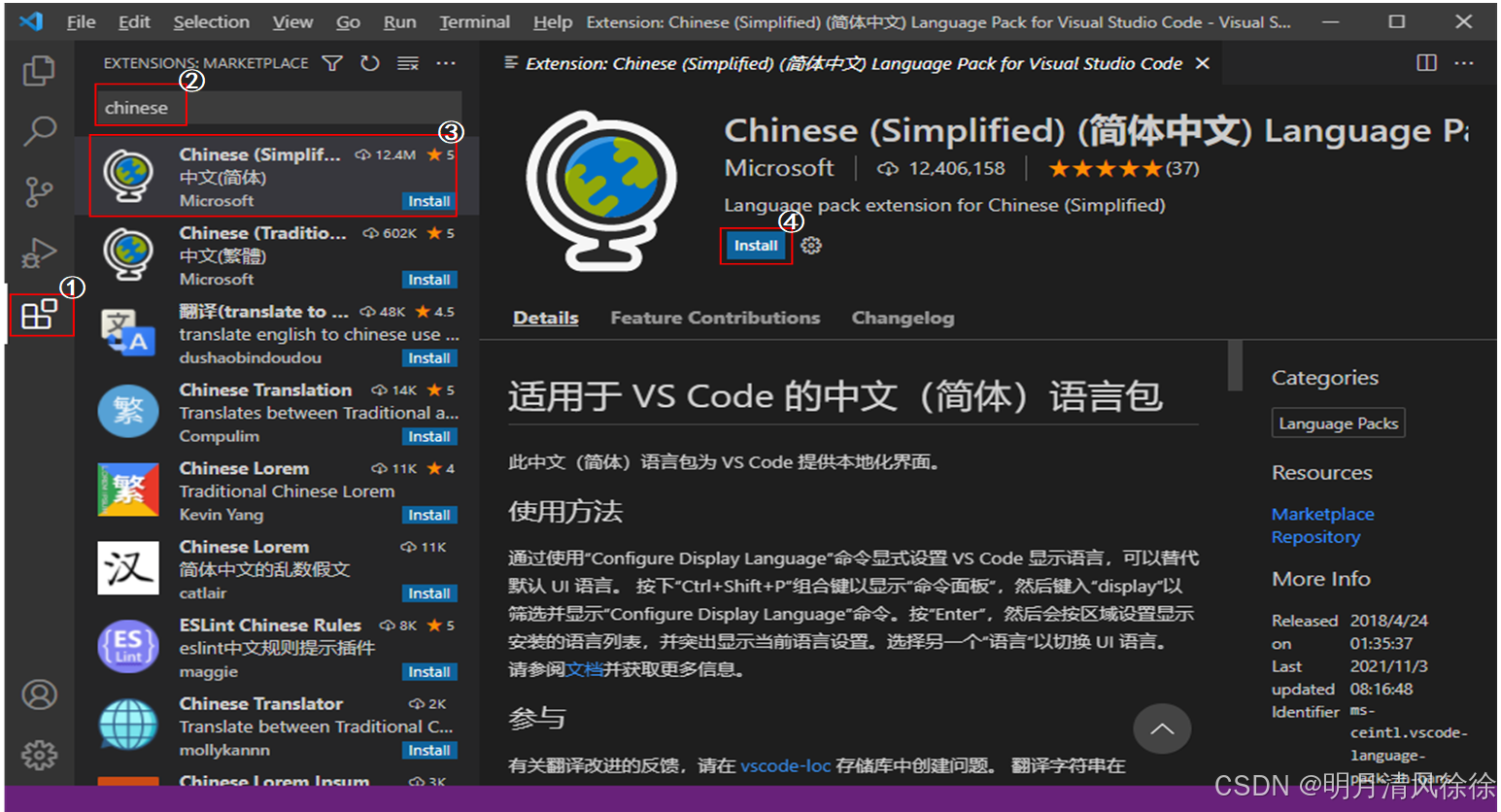Switch to the Details tab
Image resolution: width=1501 pixels, height=812 pixels.
[x=546, y=318]
